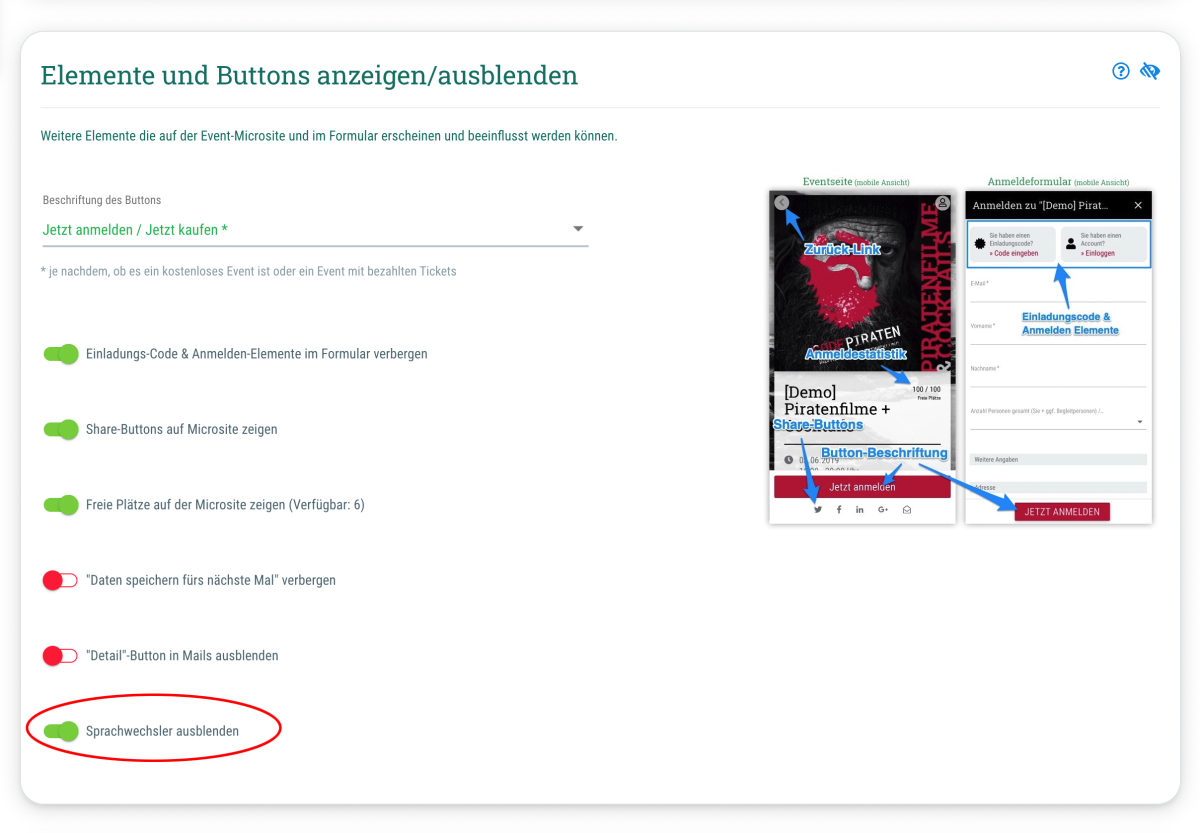Image resolution: width=1200 pixels, height=833 pixels.
Task: Expand Anzahl Personen dropdown in form preview
Action: tap(1140, 422)
